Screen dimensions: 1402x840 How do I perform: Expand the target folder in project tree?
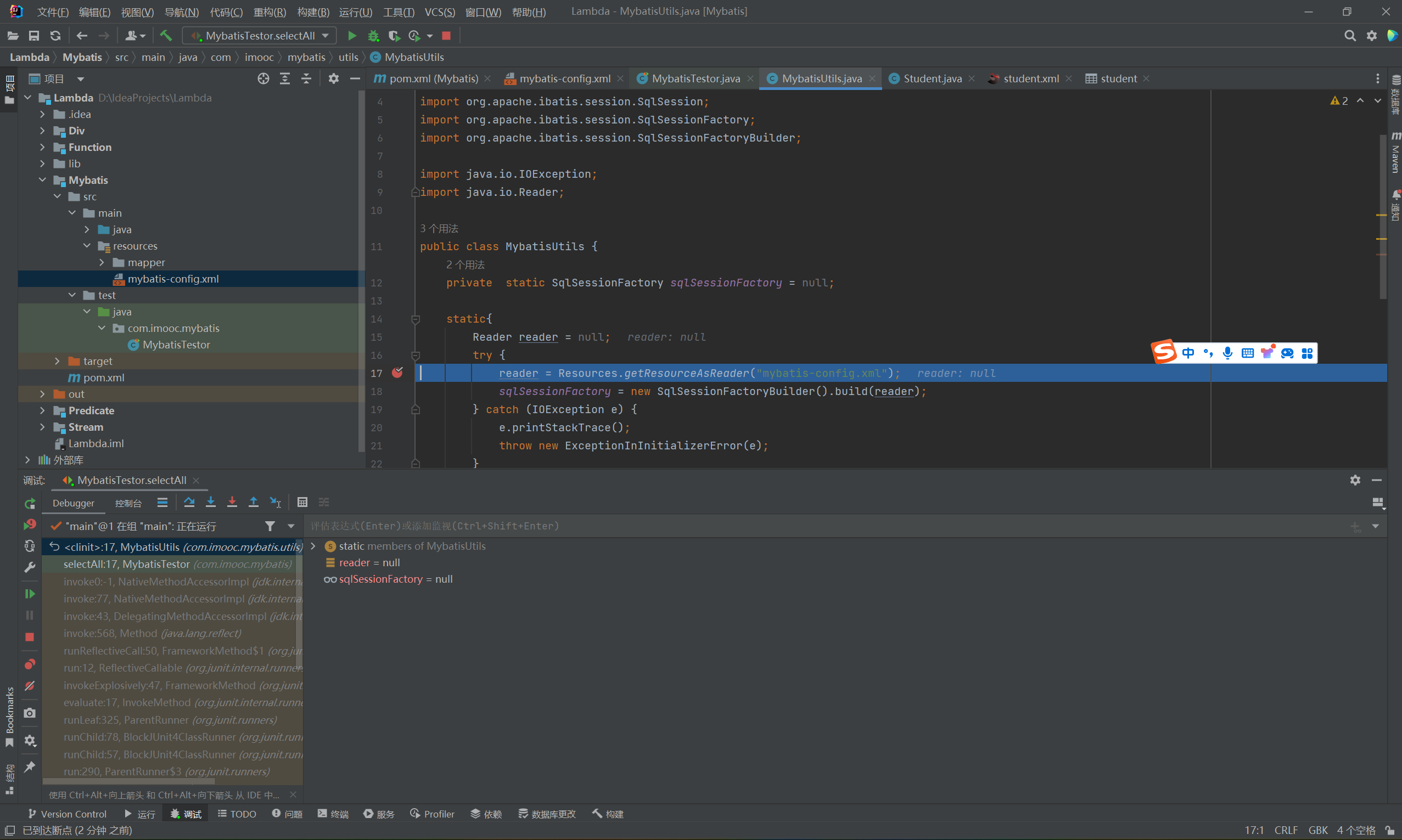57,361
